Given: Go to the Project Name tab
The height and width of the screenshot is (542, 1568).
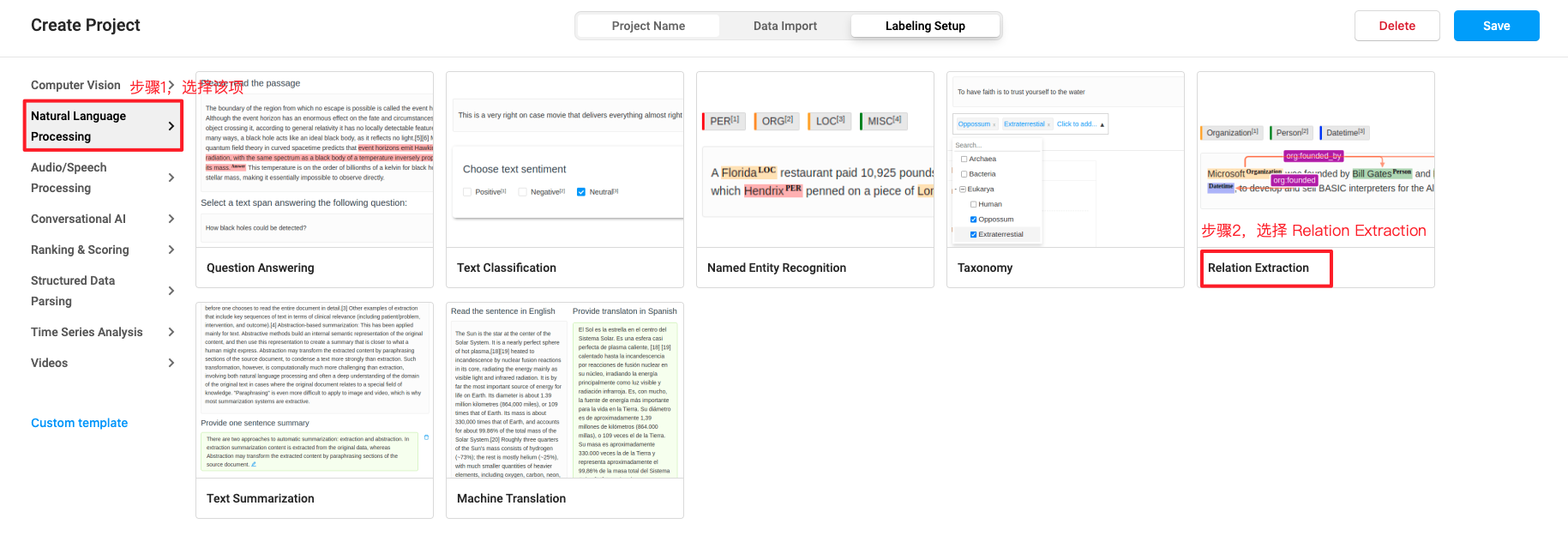Looking at the screenshot, I should pyautogui.click(x=648, y=26).
